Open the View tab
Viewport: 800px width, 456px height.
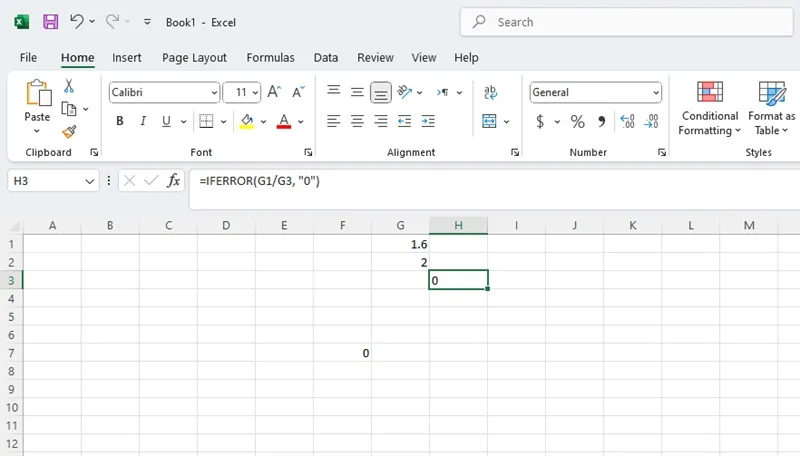tap(423, 58)
